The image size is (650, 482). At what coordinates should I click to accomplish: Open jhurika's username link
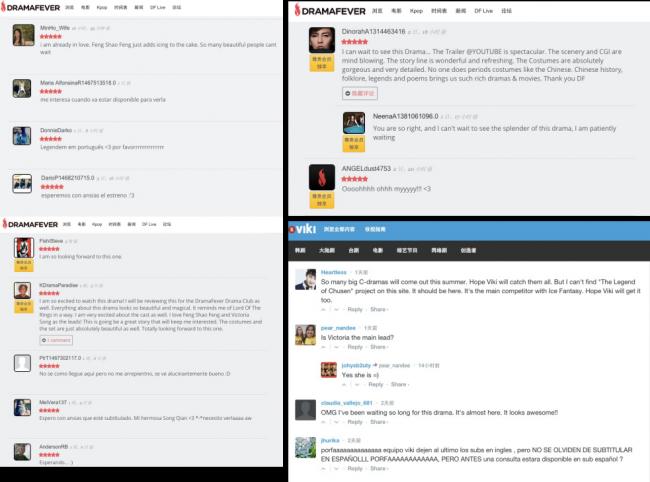pyautogui.click(x=332, y=440)
